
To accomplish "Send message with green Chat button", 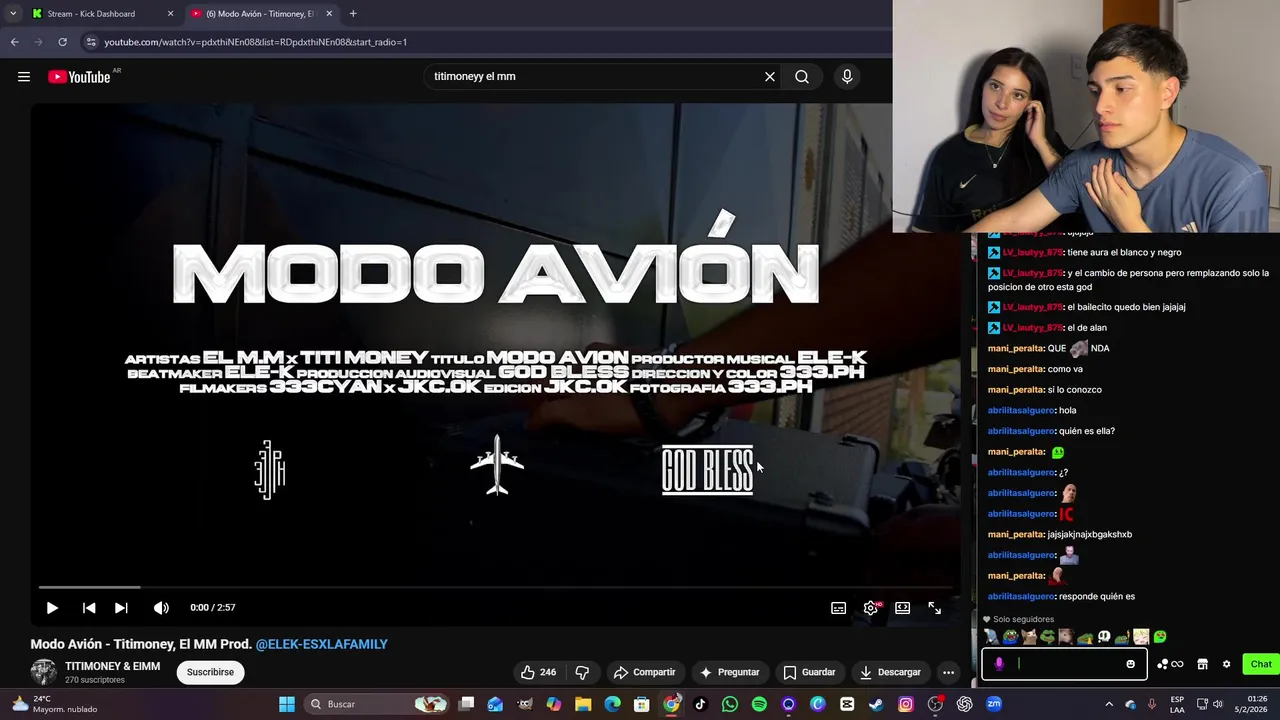I will click(x=1261, y=664).
